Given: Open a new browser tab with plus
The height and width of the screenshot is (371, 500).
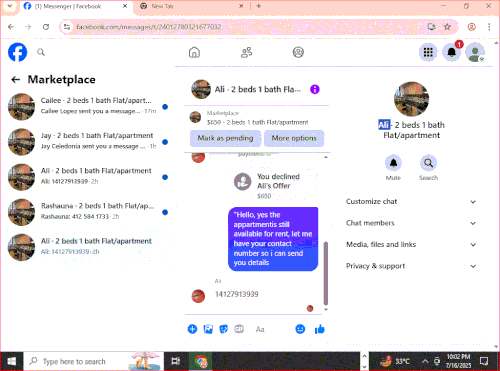Looking at the screenshot, I should pos(258,6).
